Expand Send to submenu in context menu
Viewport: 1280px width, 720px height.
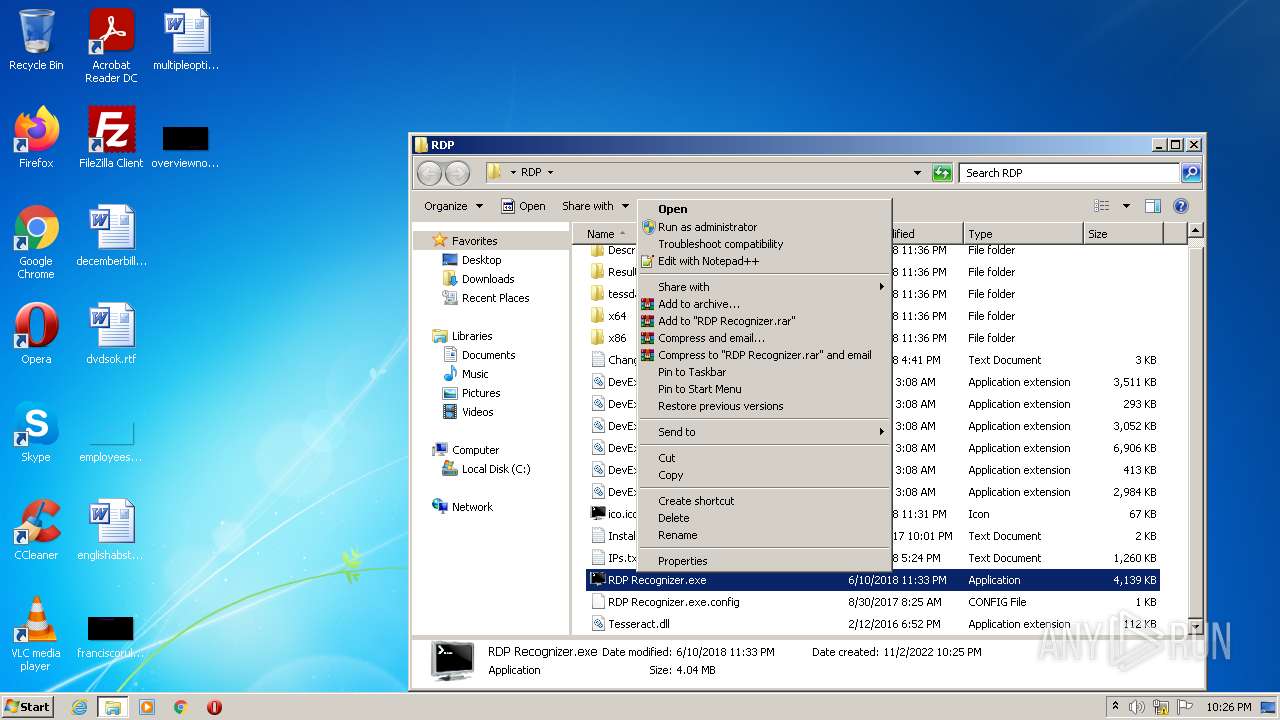[764, 432]
